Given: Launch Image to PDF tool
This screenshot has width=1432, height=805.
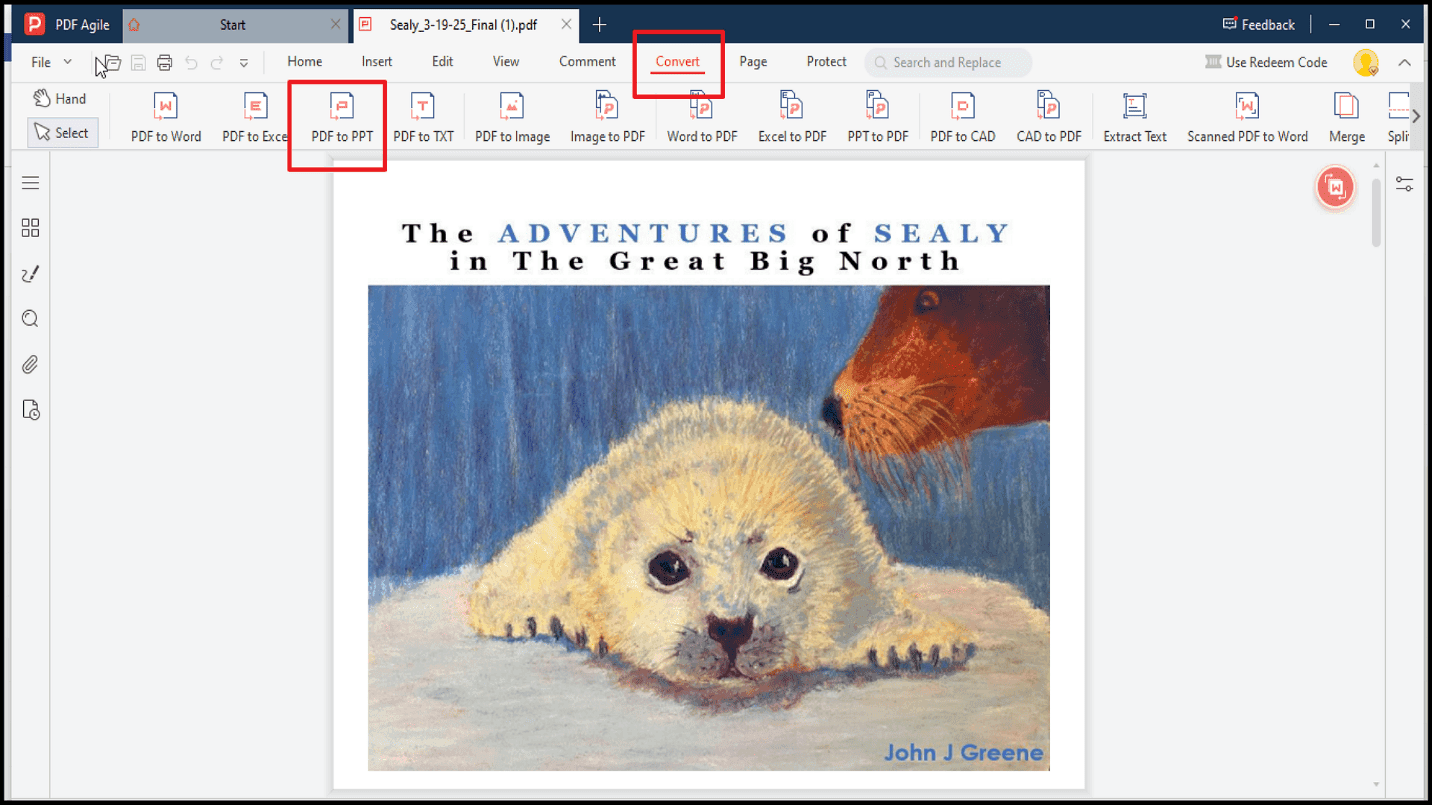Looking at the screenshot, I should 607,117.
